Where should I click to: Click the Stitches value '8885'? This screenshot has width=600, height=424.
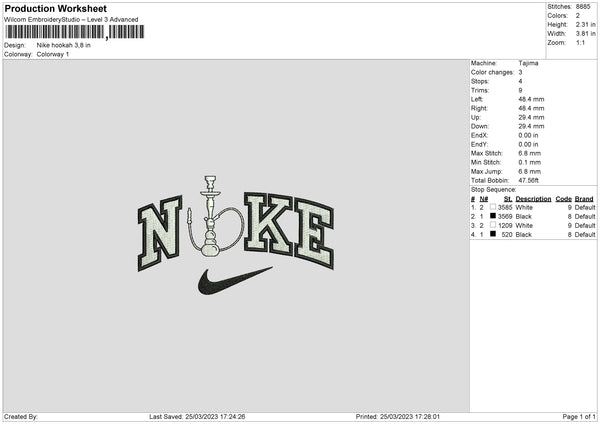(583, 7)
